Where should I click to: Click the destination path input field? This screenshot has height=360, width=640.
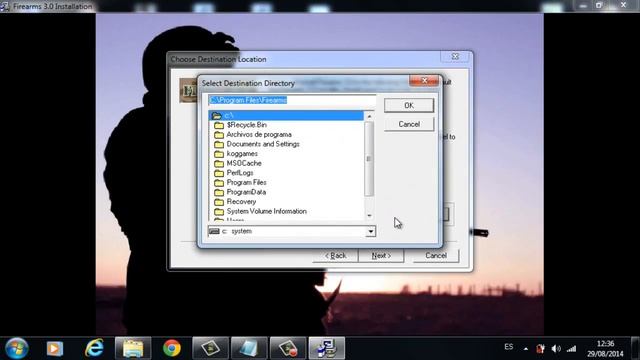tap(291, 100)
